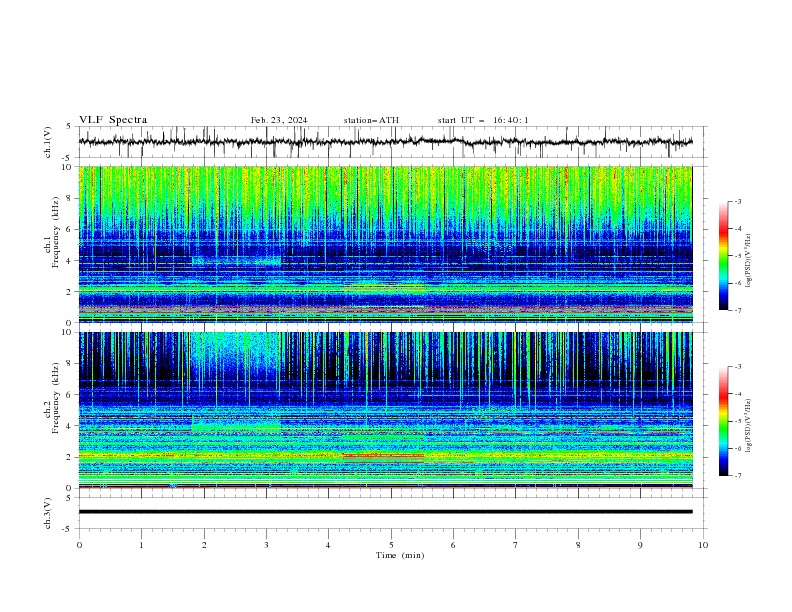The width and height of the screenshot is (792, 612).
Task: Click the "-7" tick on upper color bar
Action: coord(737,310)
